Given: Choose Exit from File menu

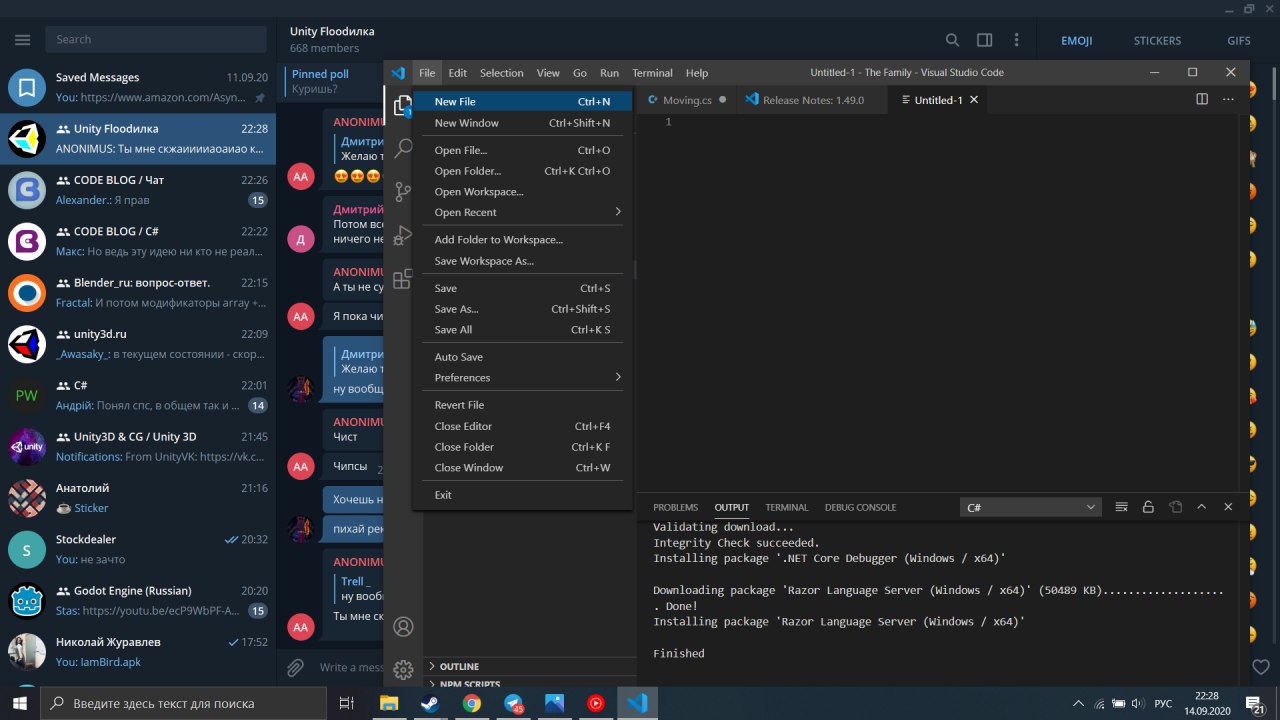Looking at the screenshot, I should [x=522, y=495].
